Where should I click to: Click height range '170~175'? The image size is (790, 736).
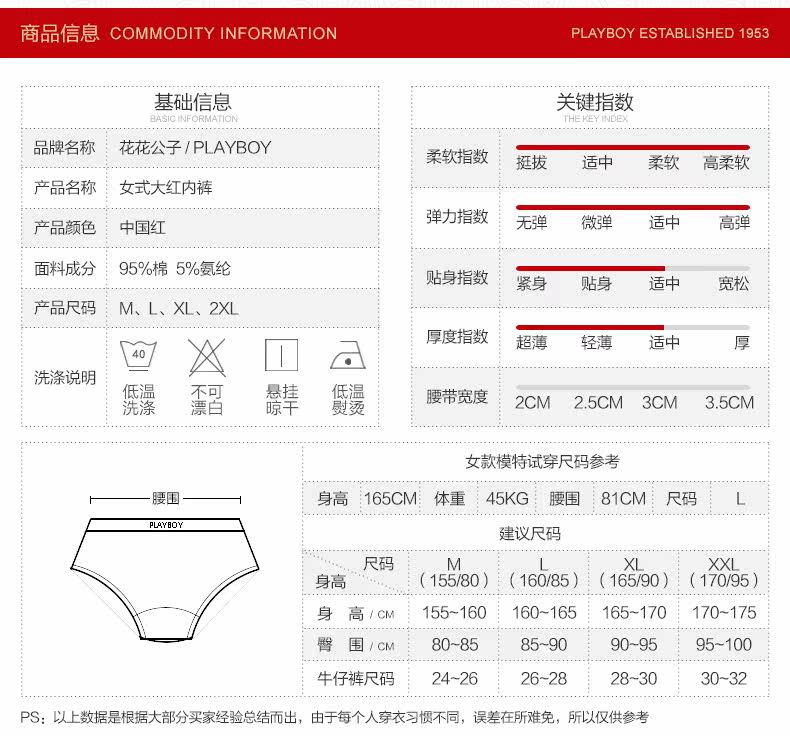[724, 613]
